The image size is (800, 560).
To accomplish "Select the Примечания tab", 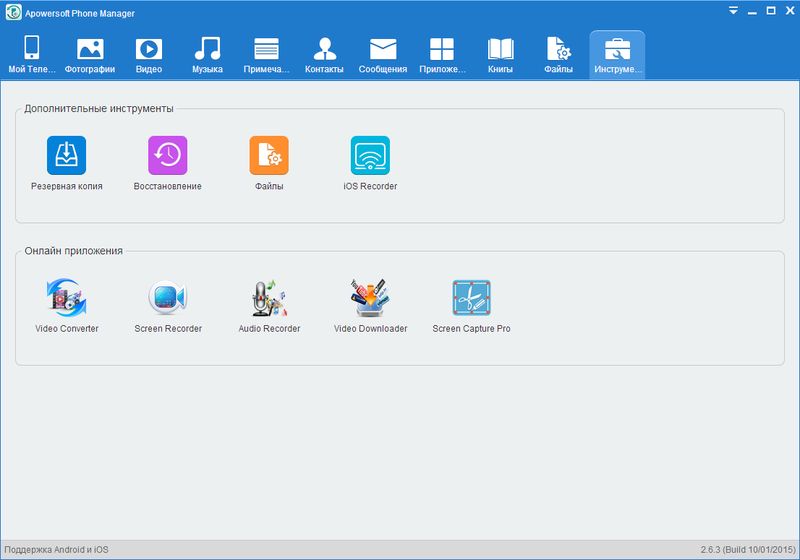I will point(266,55).
